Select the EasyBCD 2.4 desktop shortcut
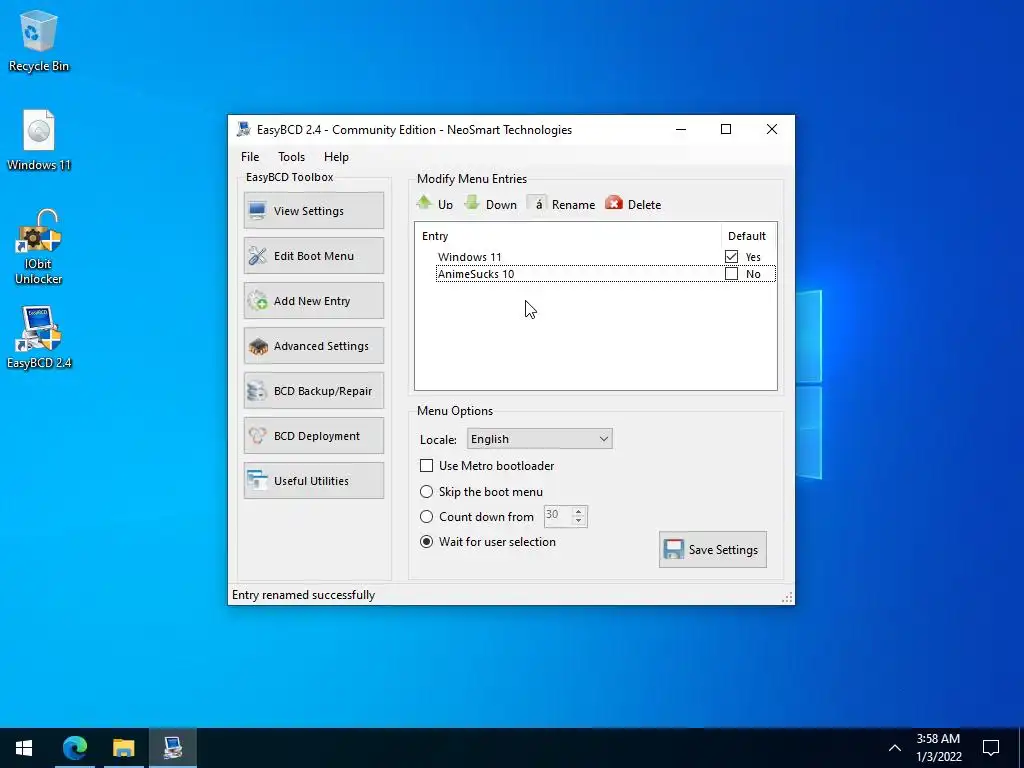 tap(39, 338)
